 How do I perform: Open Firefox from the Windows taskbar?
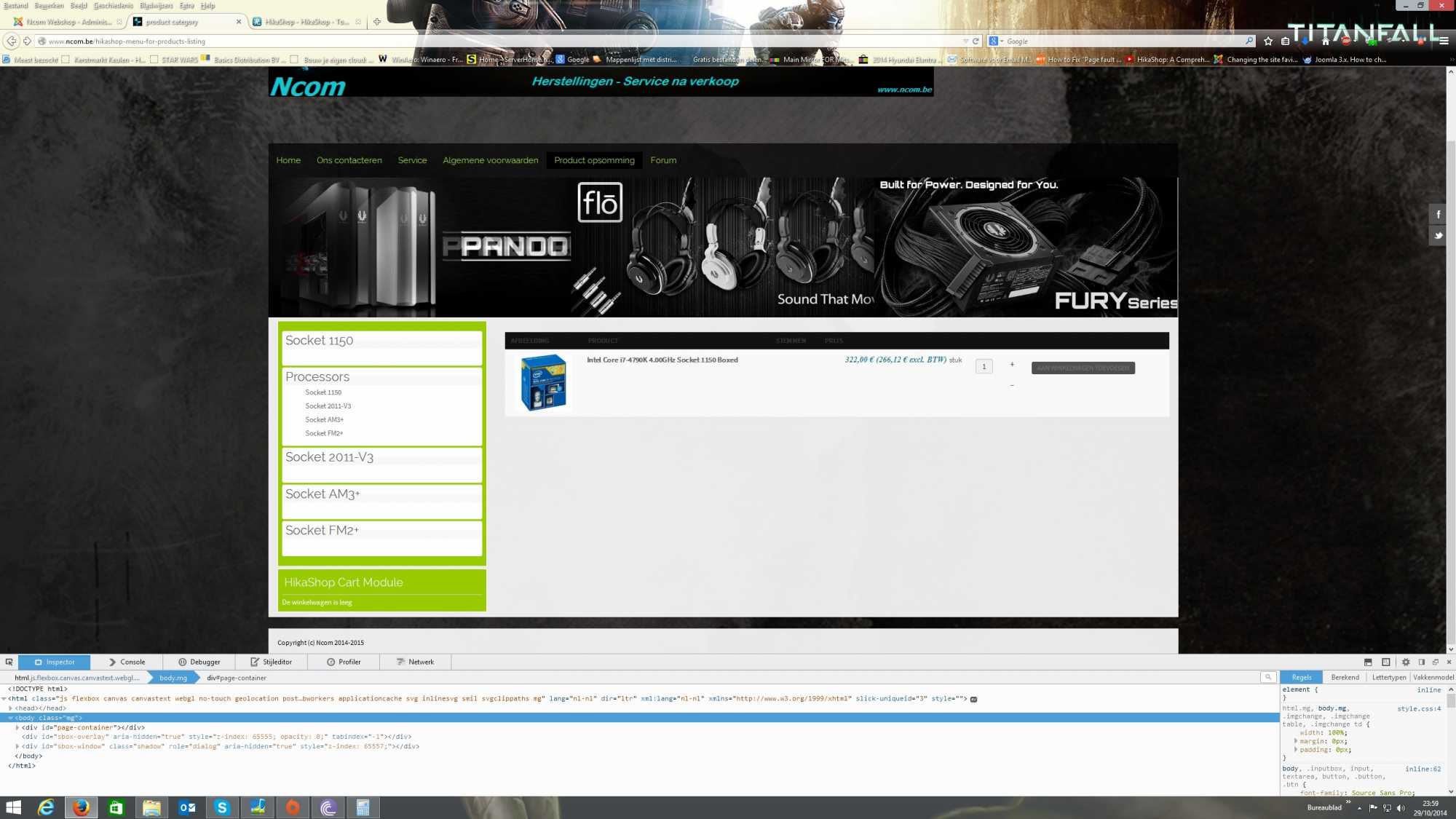81,807
